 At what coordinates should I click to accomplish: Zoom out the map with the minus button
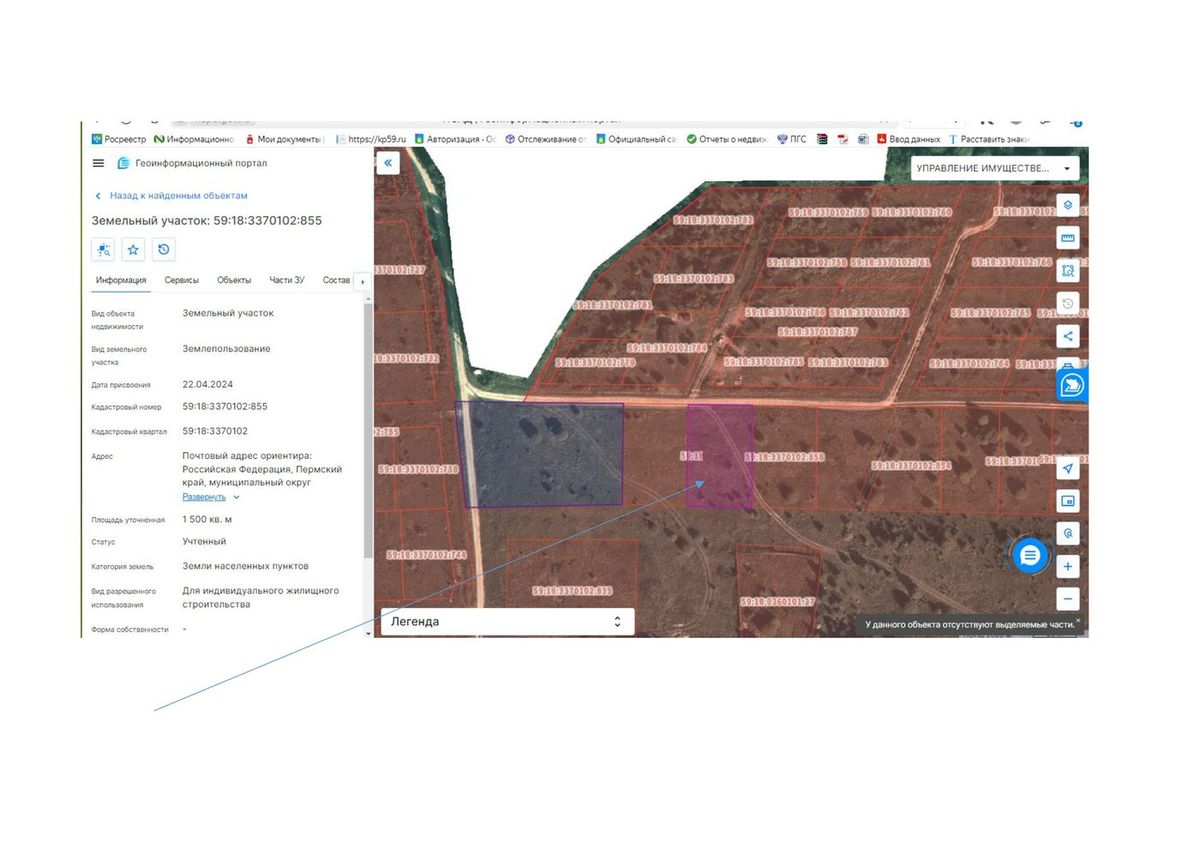tap(1068, 600)
